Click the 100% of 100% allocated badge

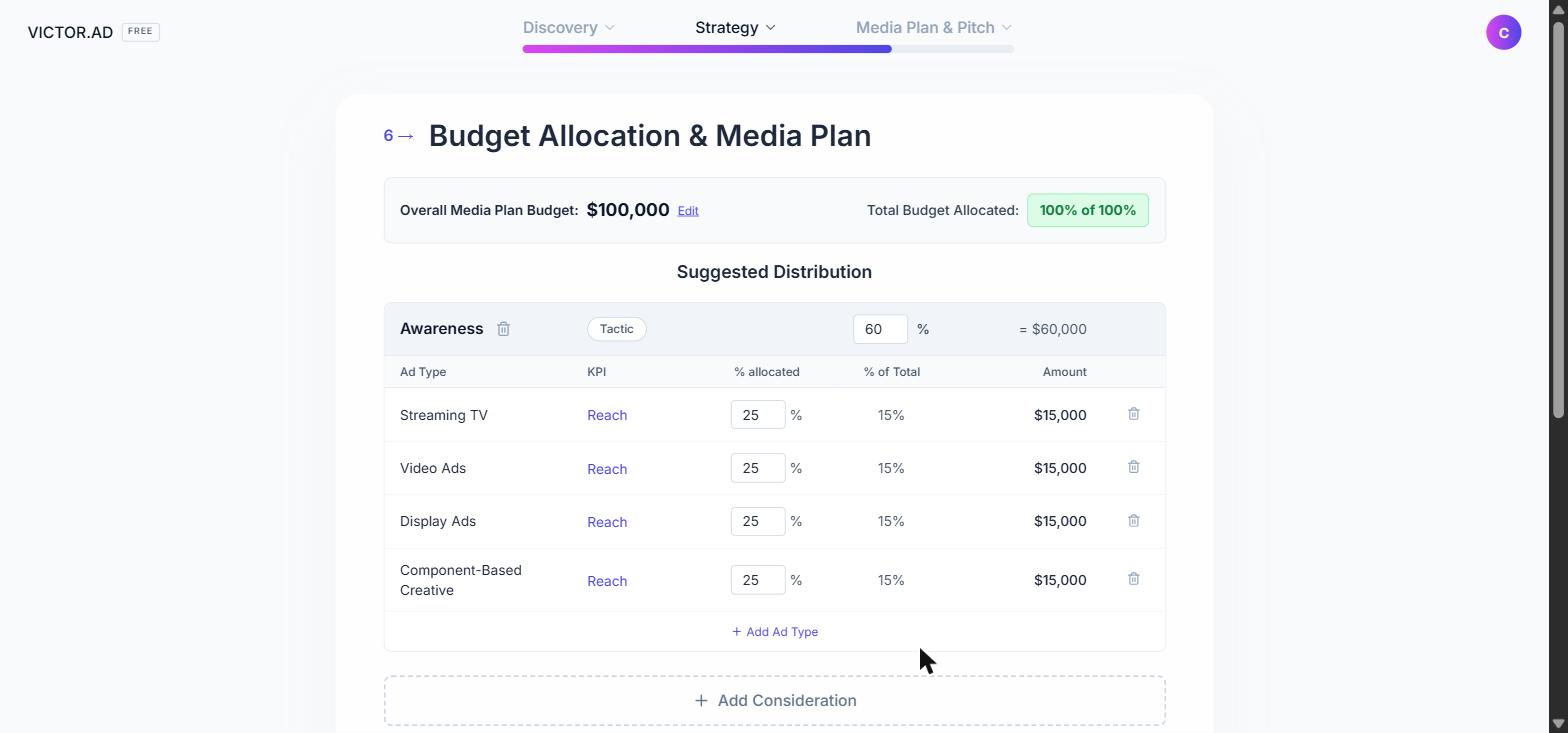point(1088,210)
